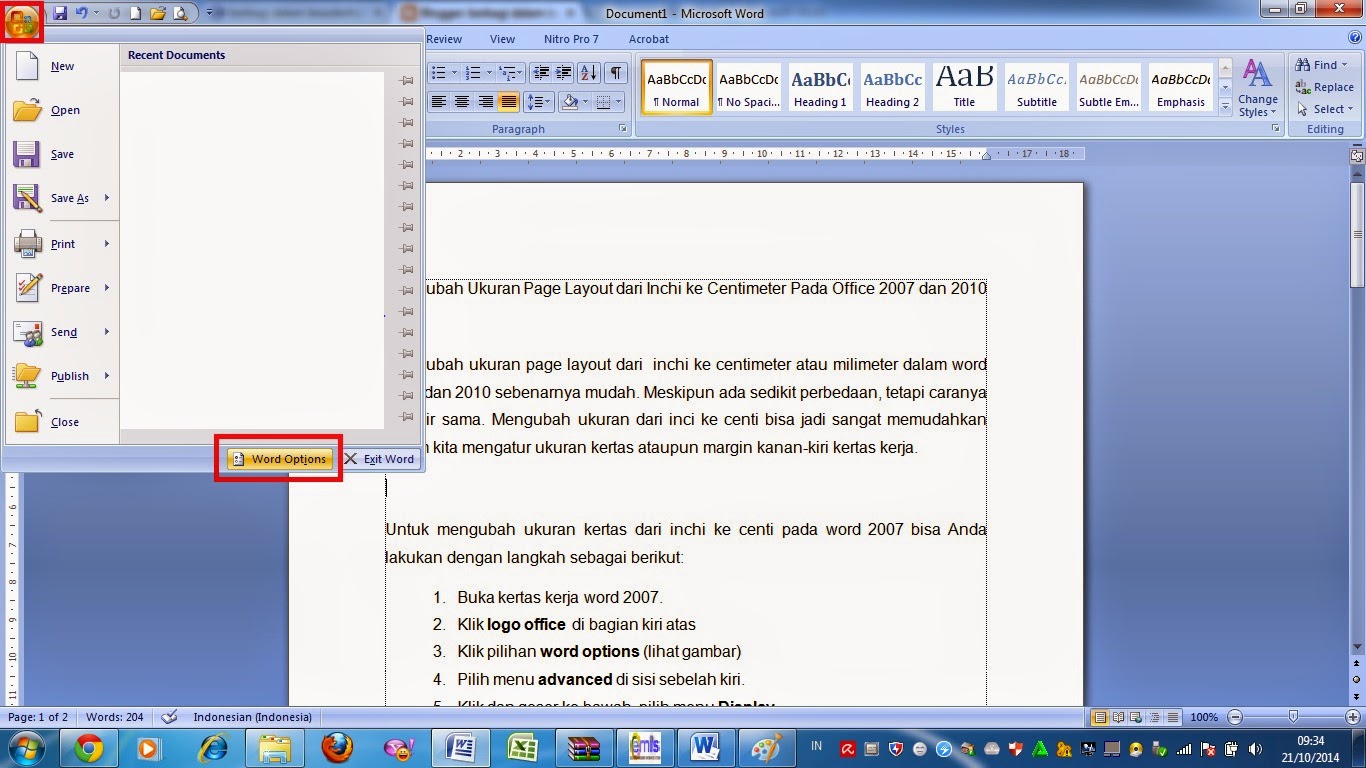Screen dimensions: 1366x768
Task: Open the View ribbon tab
Action: (502, 39)
